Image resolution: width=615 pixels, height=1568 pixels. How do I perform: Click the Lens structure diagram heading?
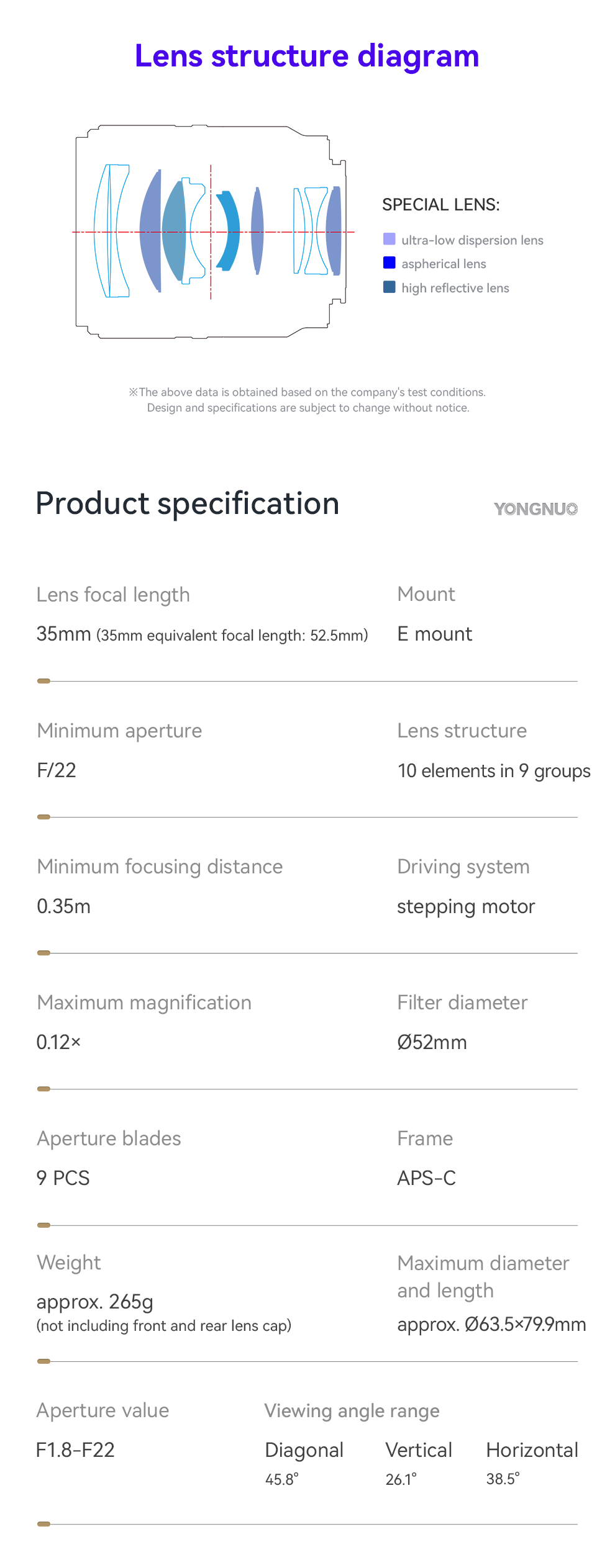click(x=307, y=56)
